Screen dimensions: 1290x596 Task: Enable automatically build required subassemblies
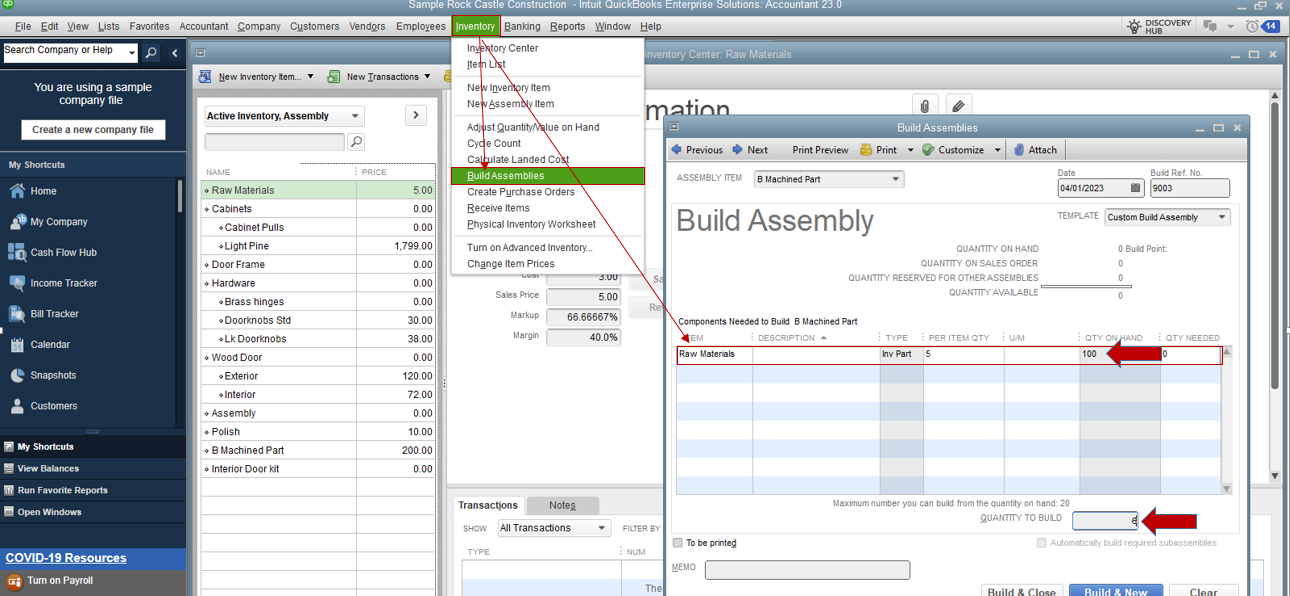[1040, 542]
